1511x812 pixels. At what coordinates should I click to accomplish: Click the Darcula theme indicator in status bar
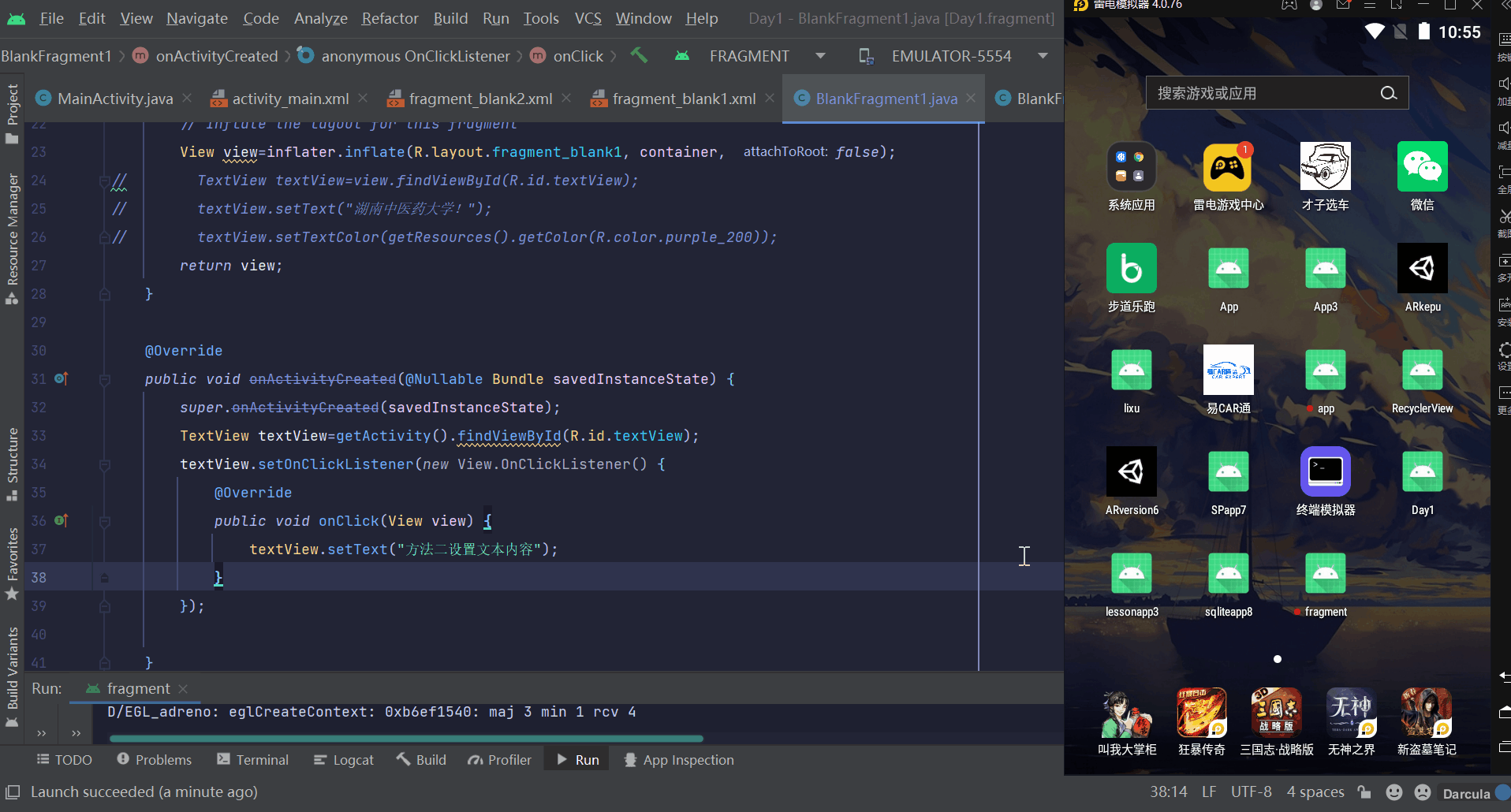tap(1466, 793)
